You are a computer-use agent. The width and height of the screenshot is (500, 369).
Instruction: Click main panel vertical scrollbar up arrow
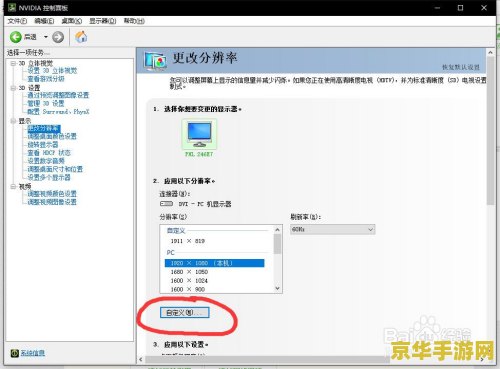pyautogui.click(x=490, y=52)
